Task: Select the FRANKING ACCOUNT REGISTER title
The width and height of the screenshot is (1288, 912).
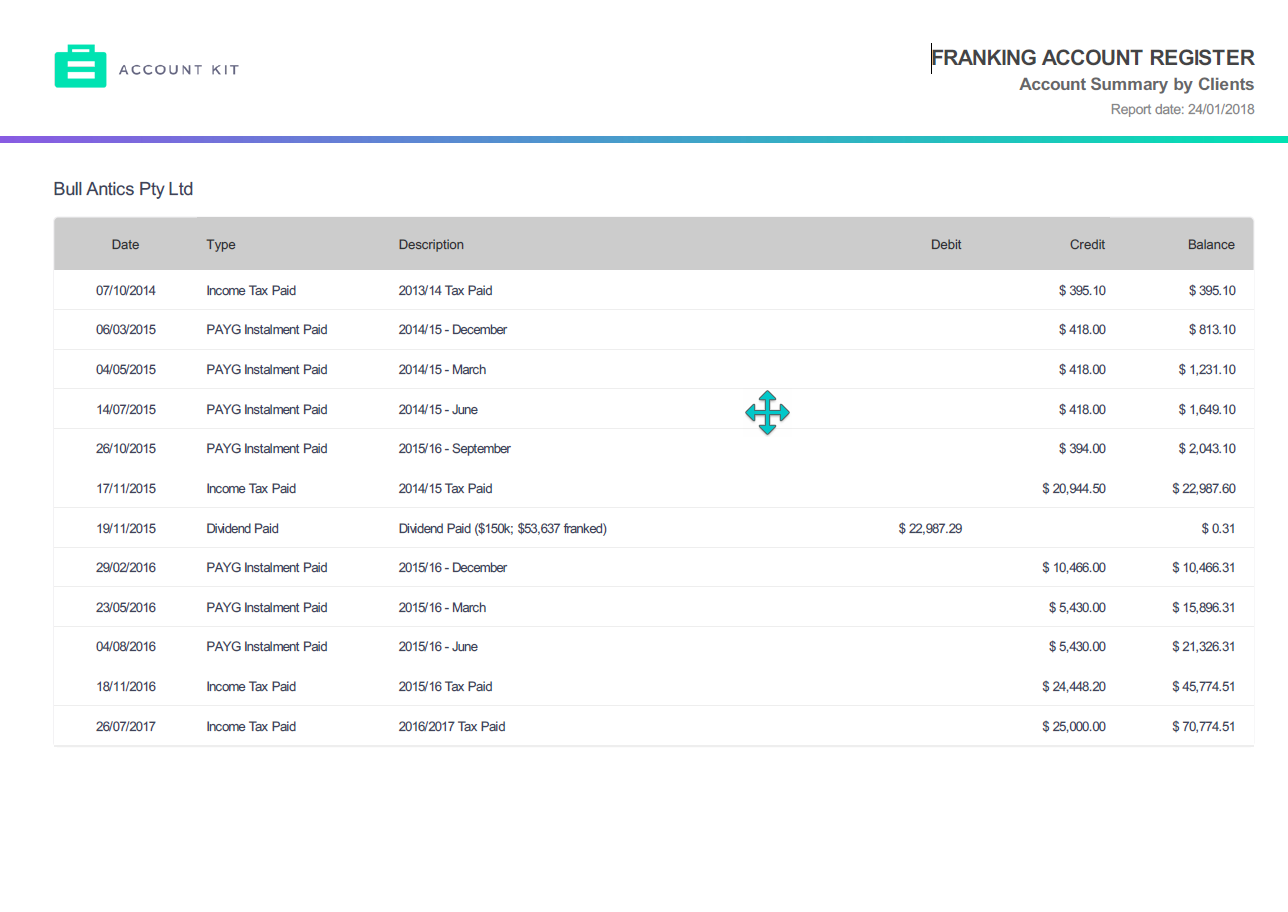Action: 1092,57
